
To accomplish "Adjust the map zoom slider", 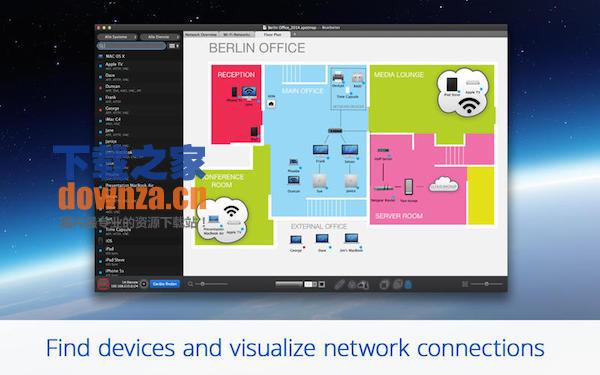I will (x=212, y=284).
